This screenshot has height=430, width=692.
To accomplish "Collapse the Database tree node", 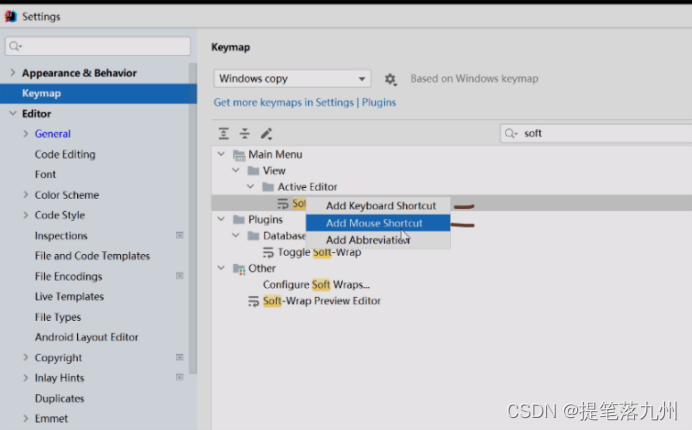I will tap(236, 235).
